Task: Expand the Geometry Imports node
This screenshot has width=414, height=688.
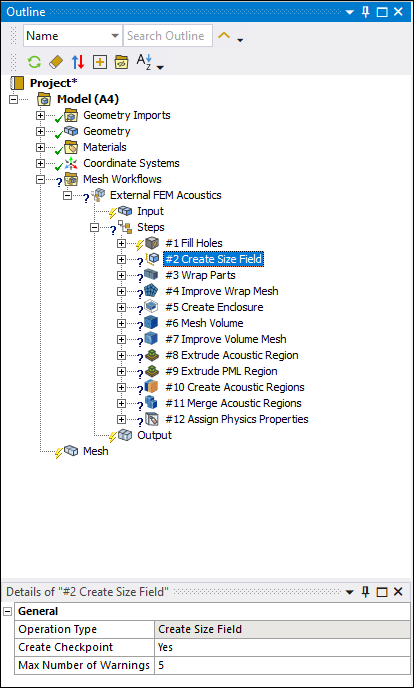Action: click(x=41, y=115)
